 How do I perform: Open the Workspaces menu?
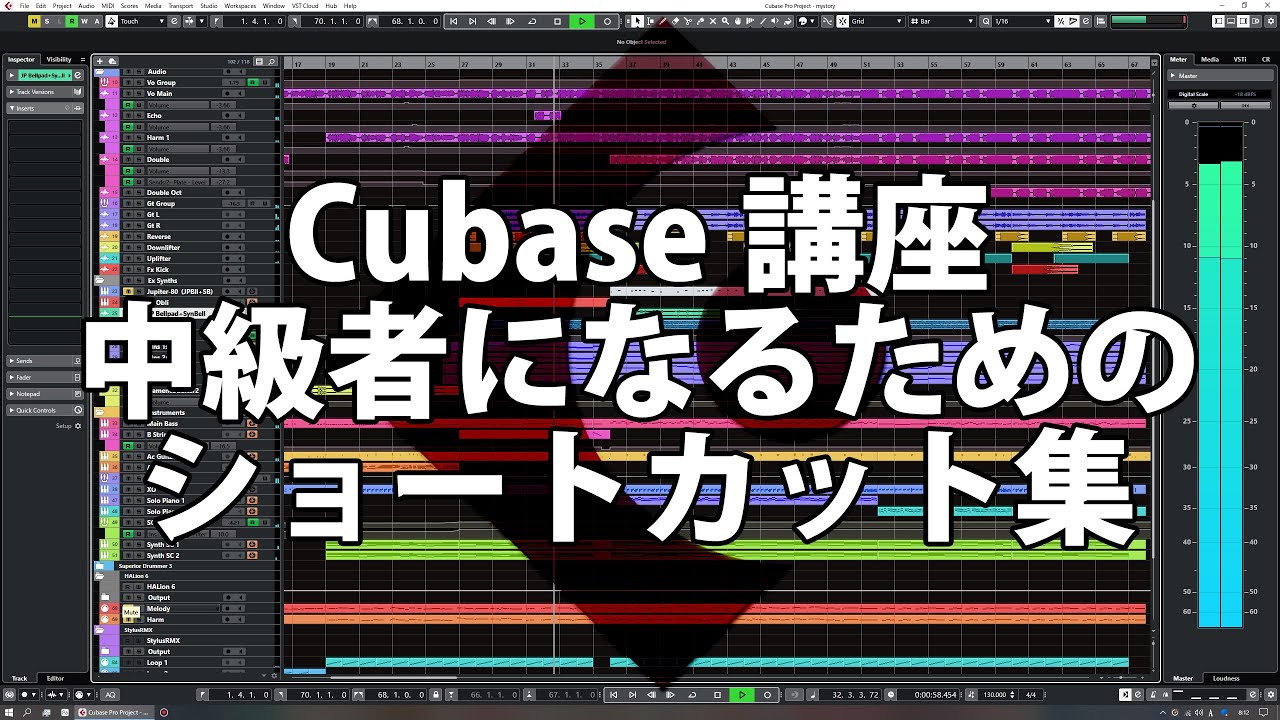[240, 6]
